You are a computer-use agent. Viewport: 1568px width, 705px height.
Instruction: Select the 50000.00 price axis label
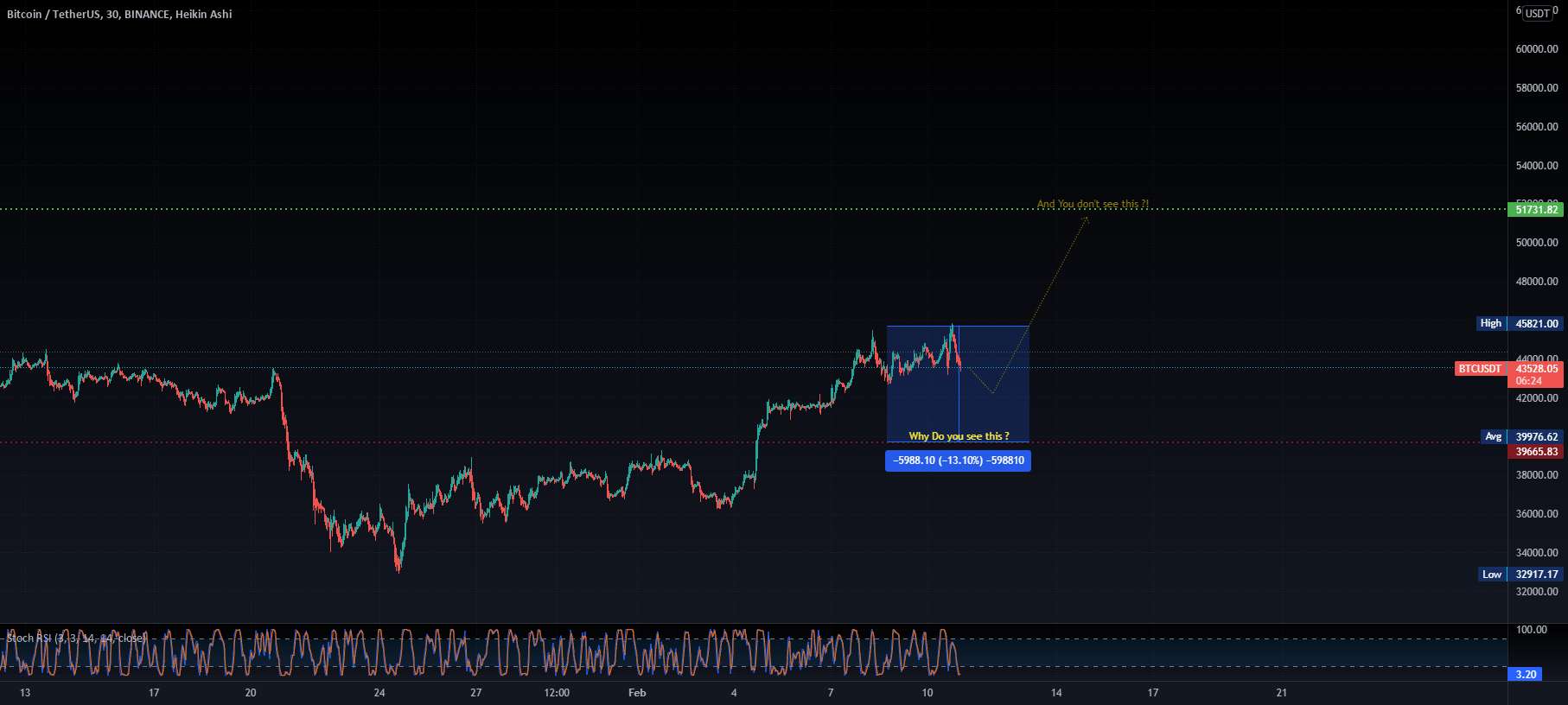tap(1537, 243)
